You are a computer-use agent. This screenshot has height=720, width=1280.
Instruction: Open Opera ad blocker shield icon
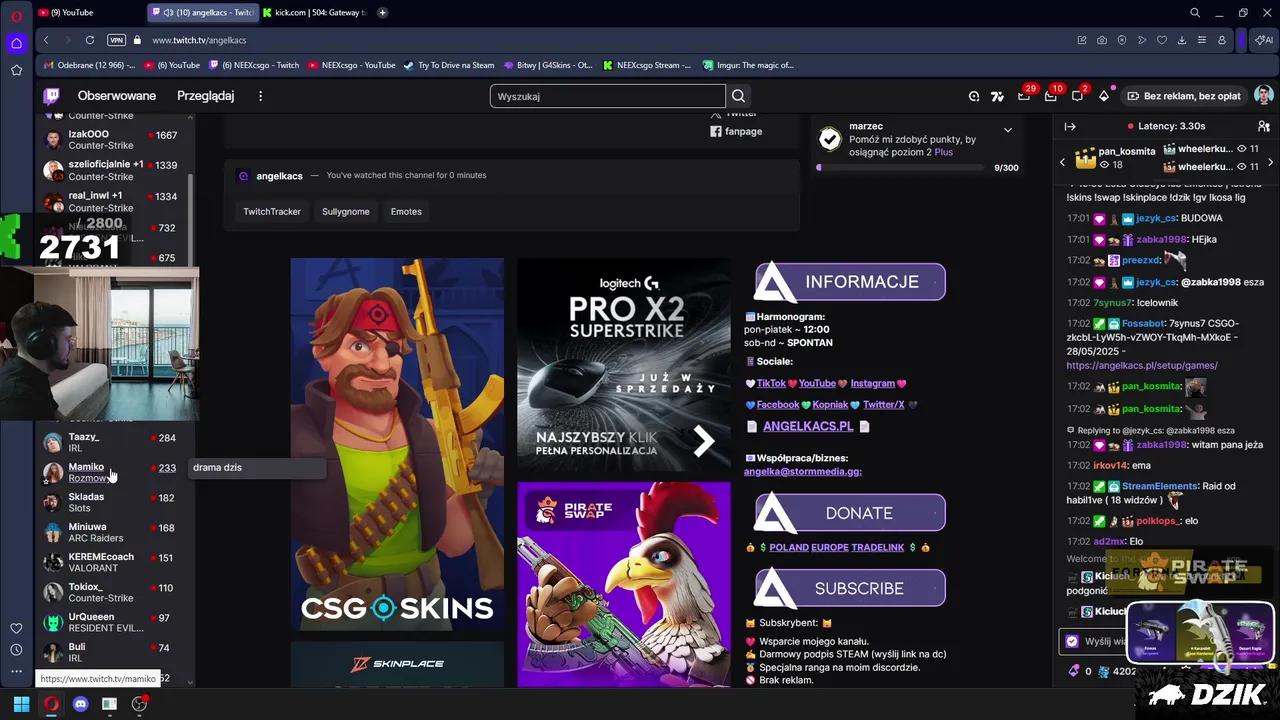[x=1121, y=40]
